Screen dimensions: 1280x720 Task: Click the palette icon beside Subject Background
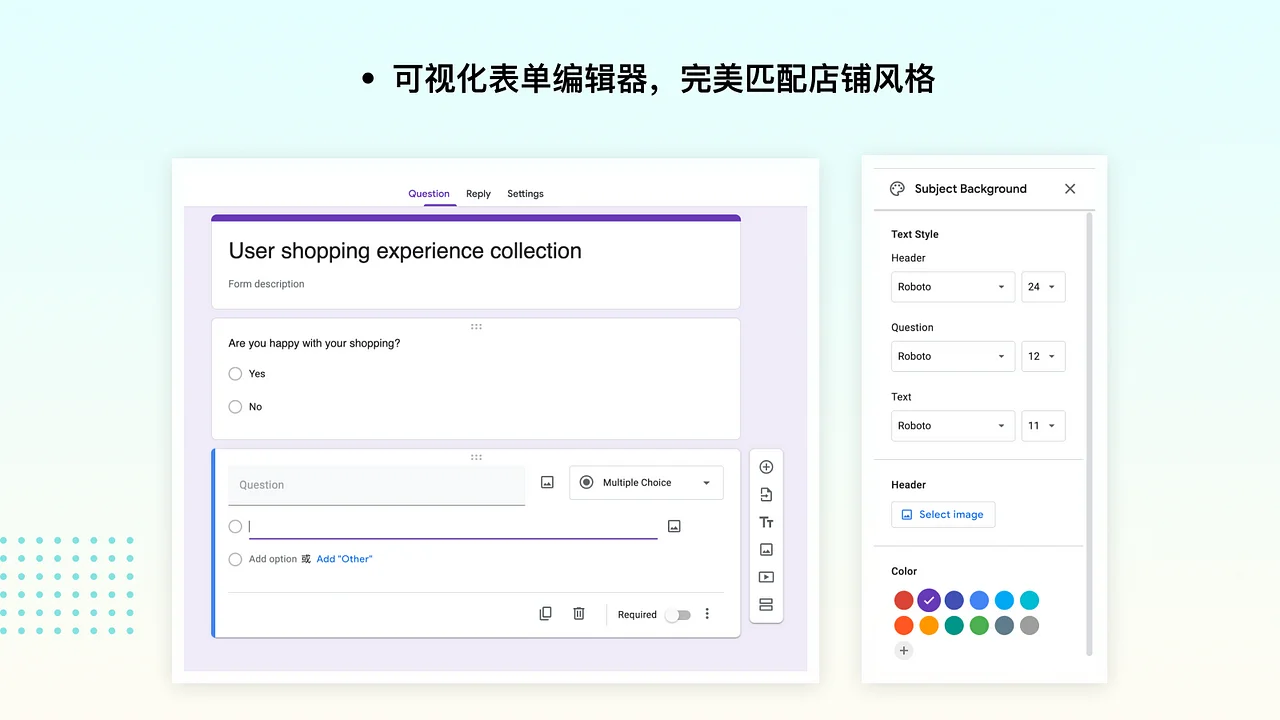tap(897, 188)
